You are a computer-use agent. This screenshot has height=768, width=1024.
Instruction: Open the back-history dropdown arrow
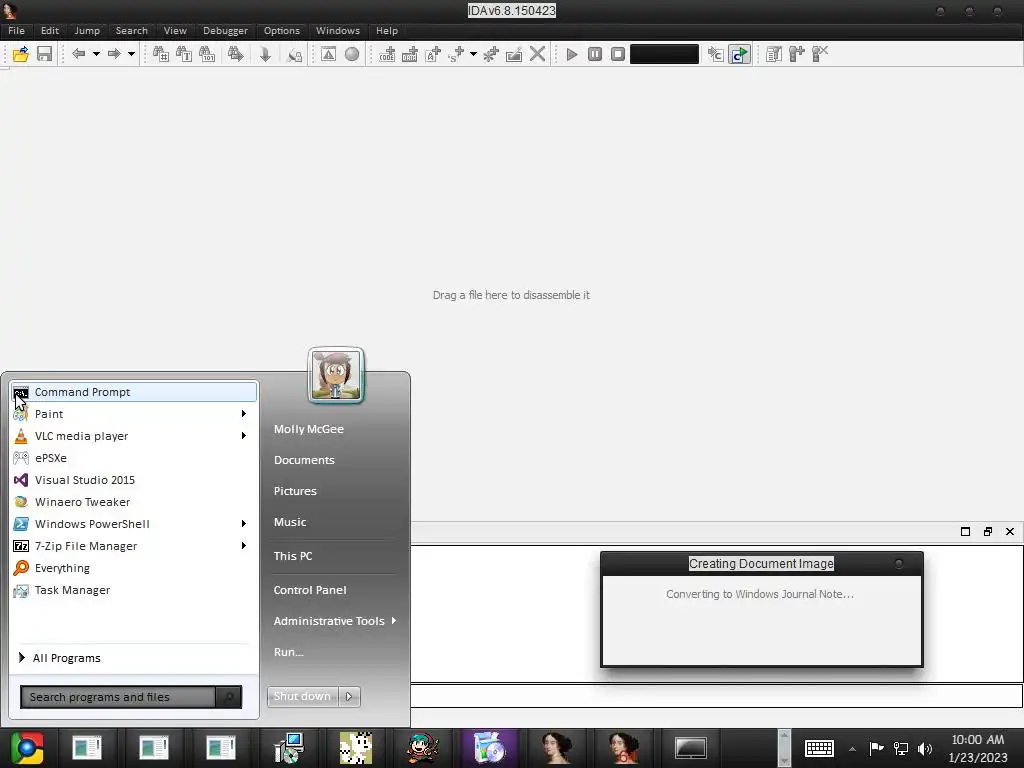96,54
